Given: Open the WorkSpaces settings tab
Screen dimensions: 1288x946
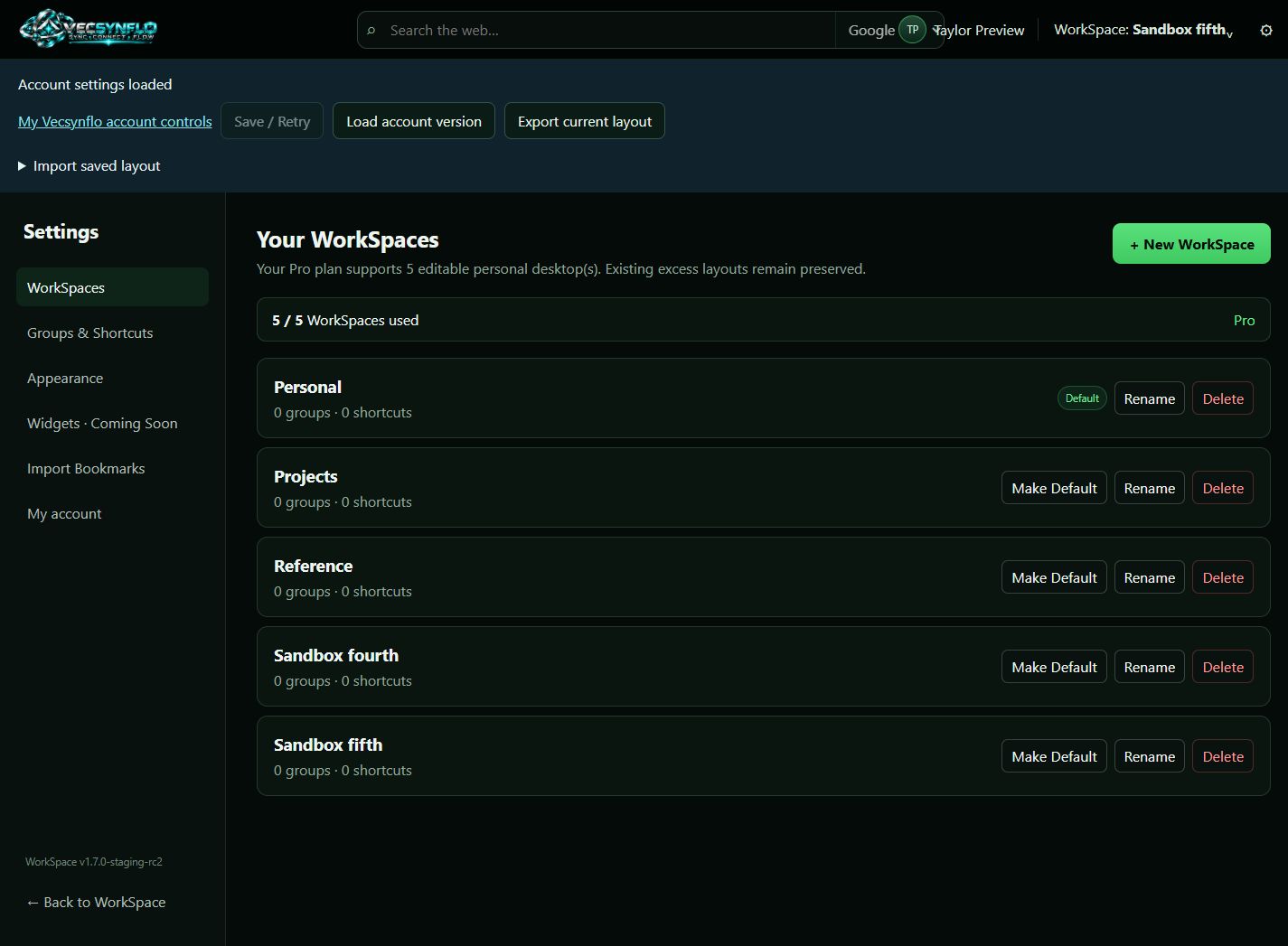Looking at the screenshot, I should [x=112, y=287].
